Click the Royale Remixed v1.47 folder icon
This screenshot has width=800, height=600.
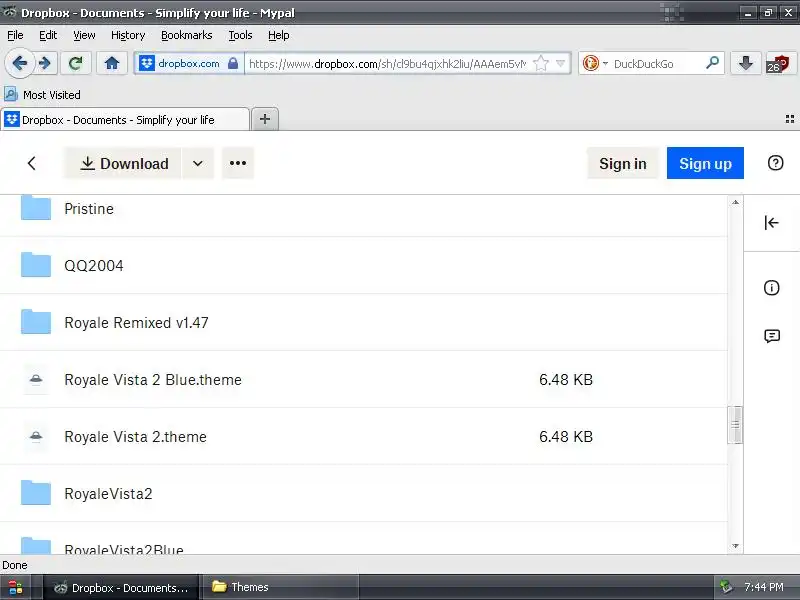[x=36, y=322]
